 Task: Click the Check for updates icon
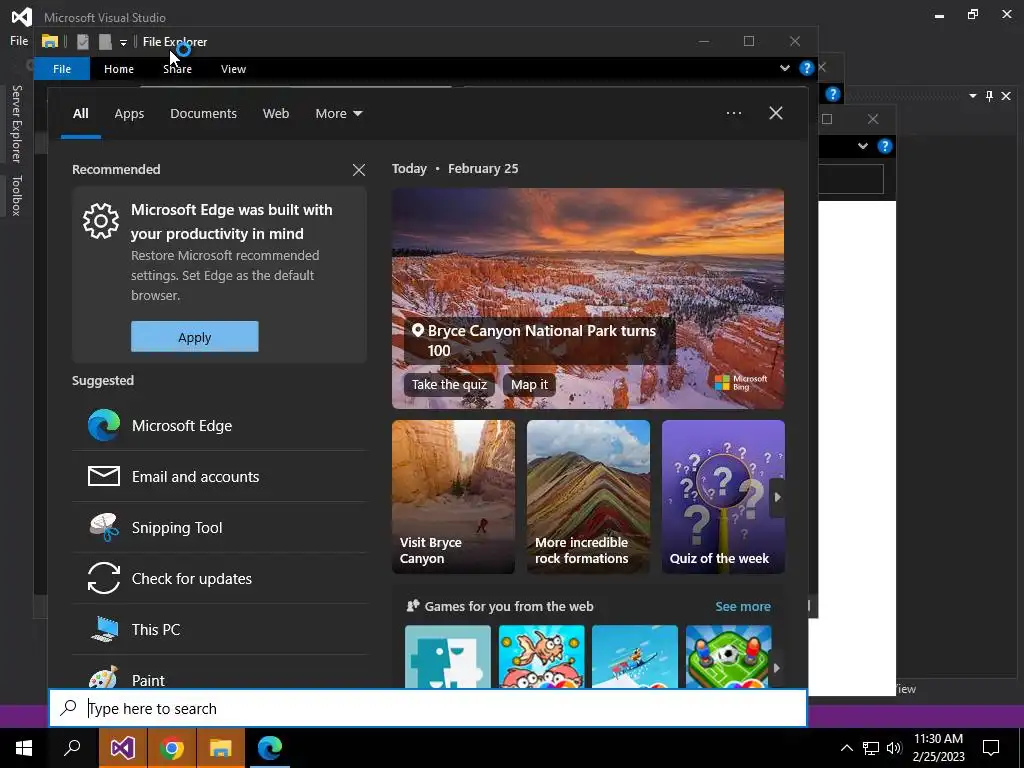(x=104, y=578)
